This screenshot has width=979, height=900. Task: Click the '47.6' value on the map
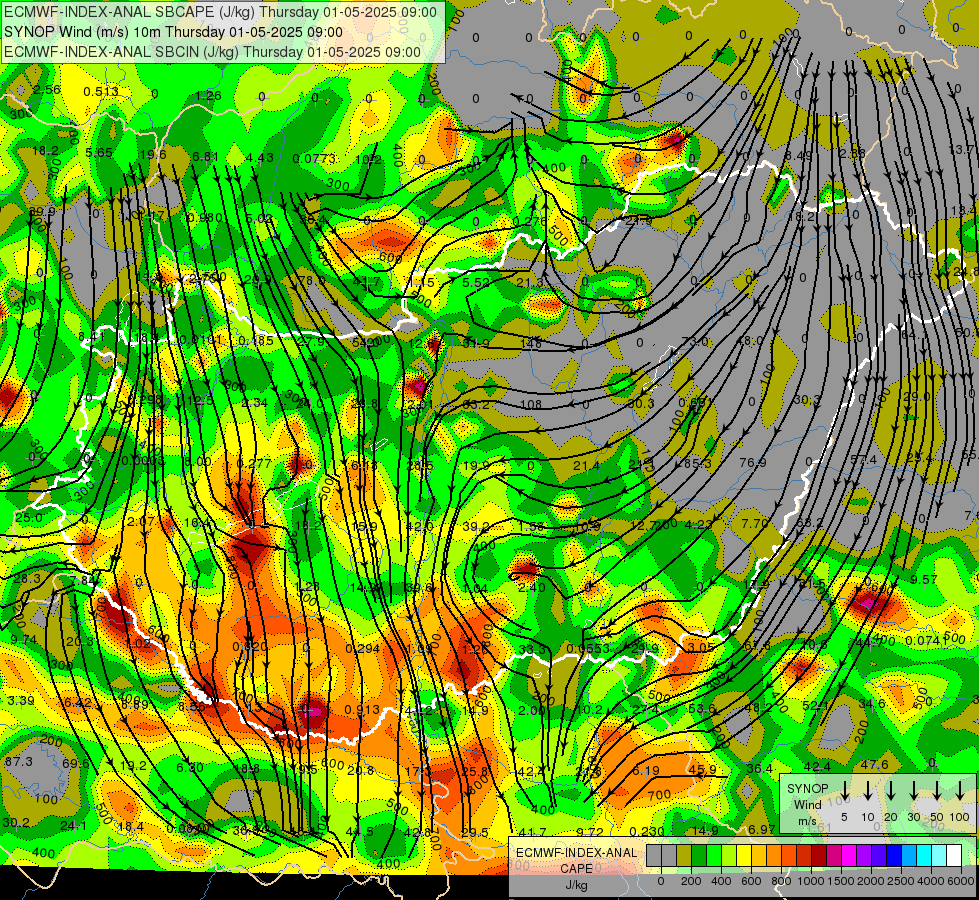click(x=874, y=764)
